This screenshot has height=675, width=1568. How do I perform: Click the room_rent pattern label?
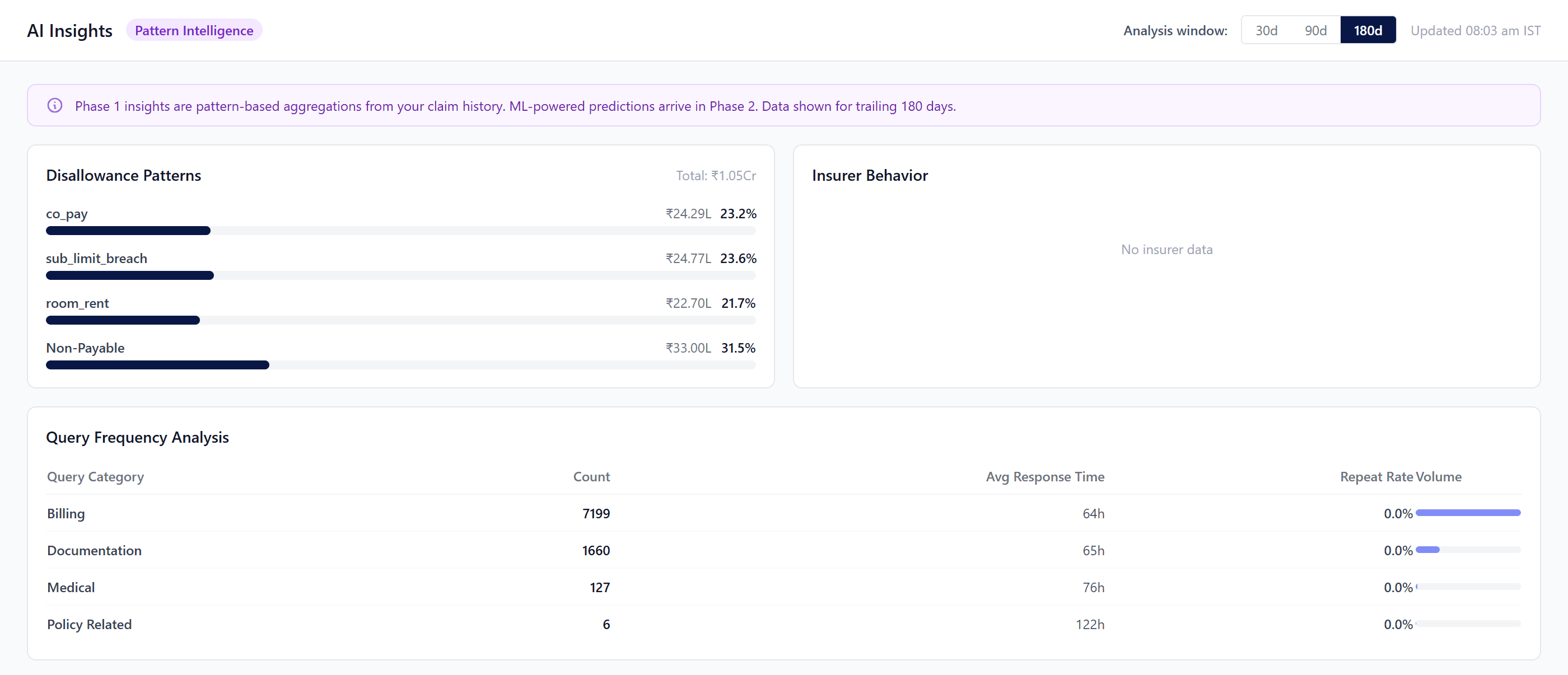click(x=77, y=303)
